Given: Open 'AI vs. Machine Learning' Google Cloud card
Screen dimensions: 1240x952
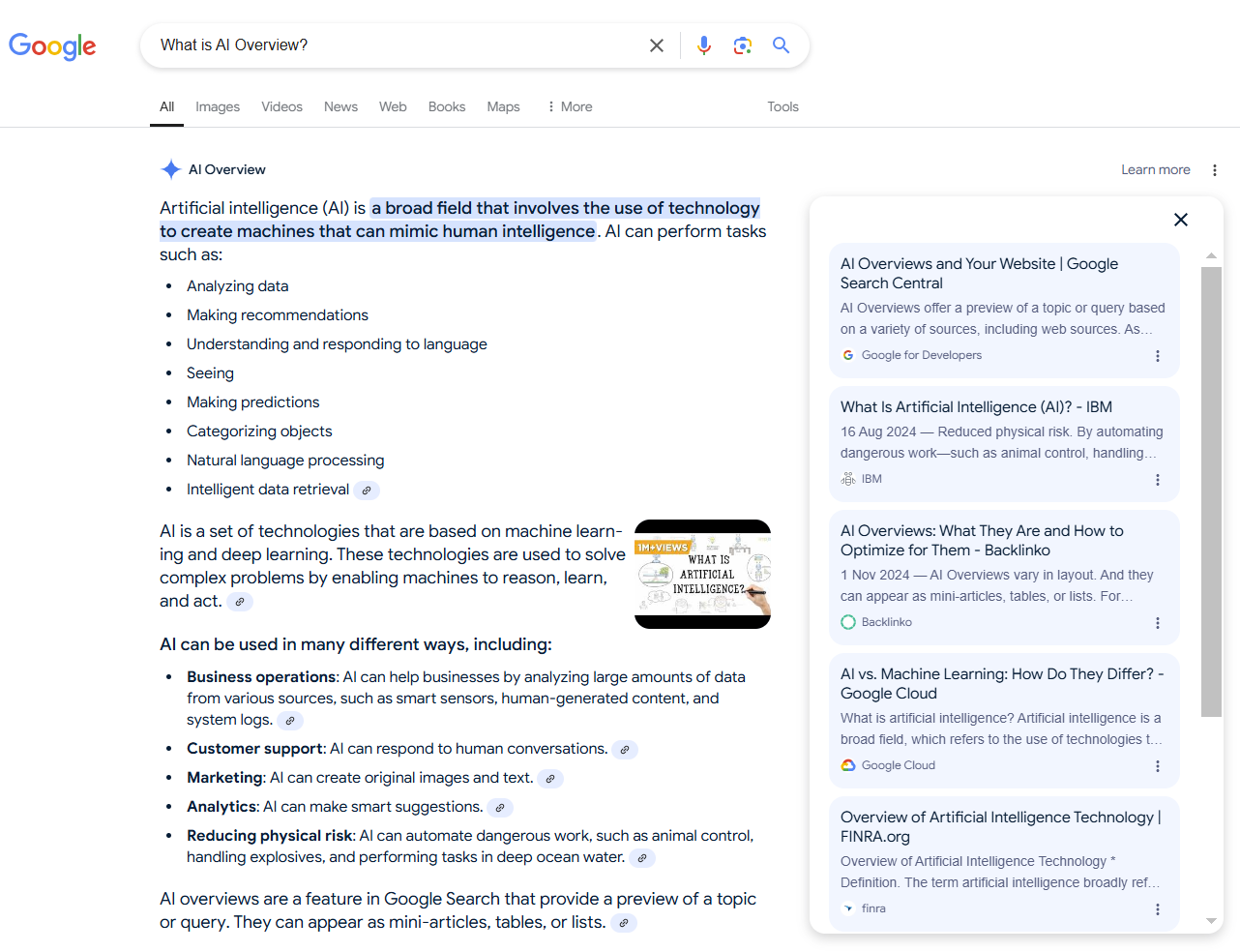Looking at the screenshot, I should [1004, 720].
